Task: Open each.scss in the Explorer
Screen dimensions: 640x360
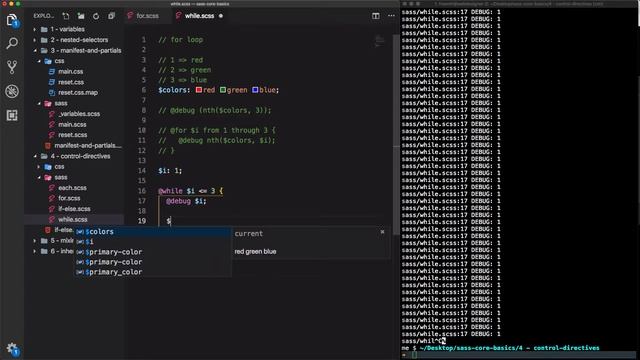Action: pos(73,188)
